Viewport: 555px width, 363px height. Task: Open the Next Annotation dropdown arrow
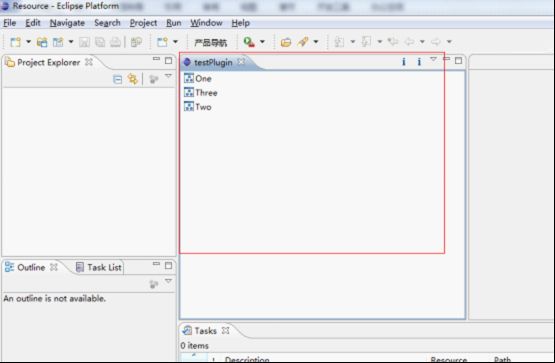pos(353,42)
